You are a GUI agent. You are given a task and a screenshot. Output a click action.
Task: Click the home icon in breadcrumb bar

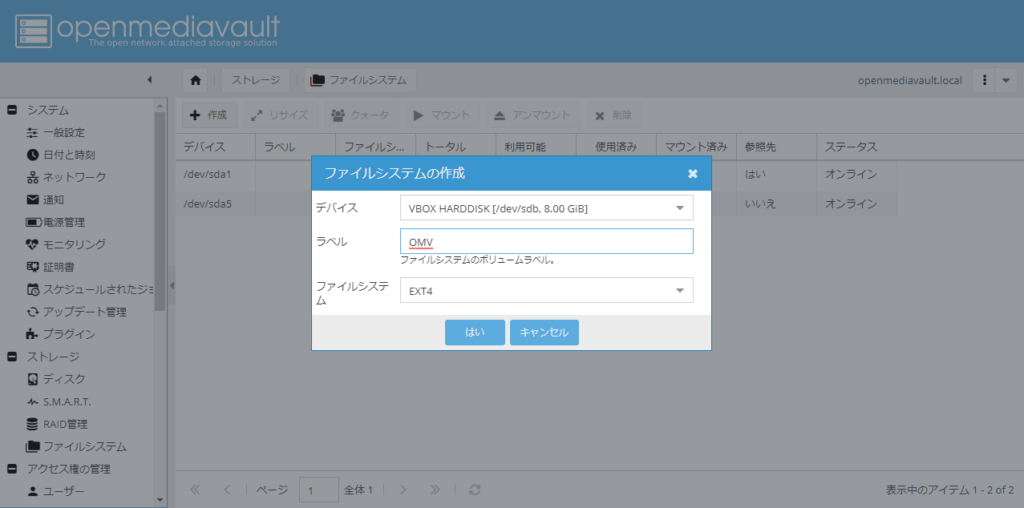tap(196, 80)
